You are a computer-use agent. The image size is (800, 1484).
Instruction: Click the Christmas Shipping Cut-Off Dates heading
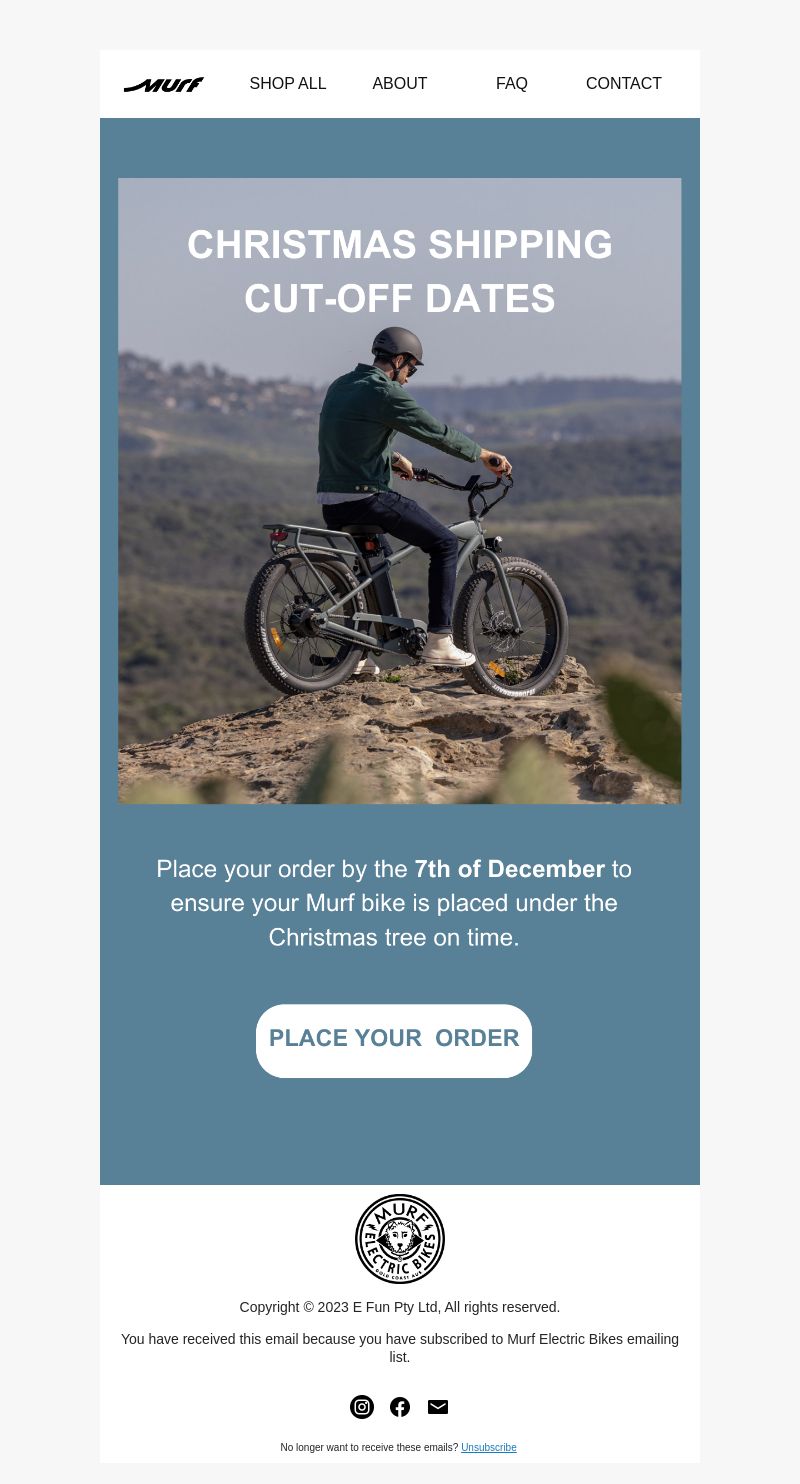pyautogui.click(x=400, y=272)
